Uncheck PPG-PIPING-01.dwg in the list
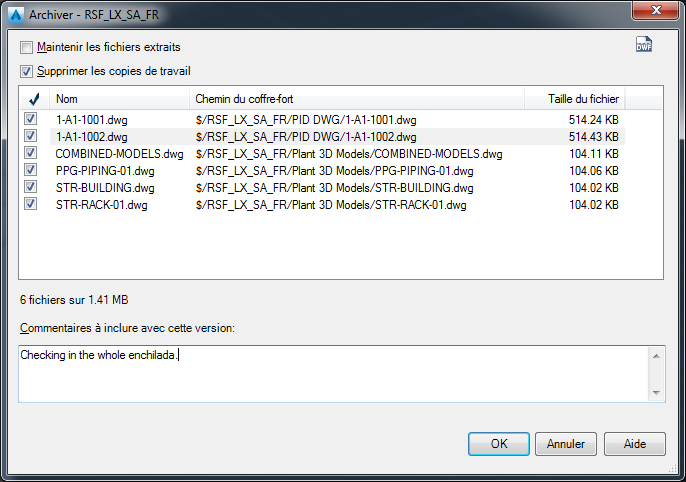Image resolution: width=686 pixels, height=482 pixels. click(x=31, y=170)
